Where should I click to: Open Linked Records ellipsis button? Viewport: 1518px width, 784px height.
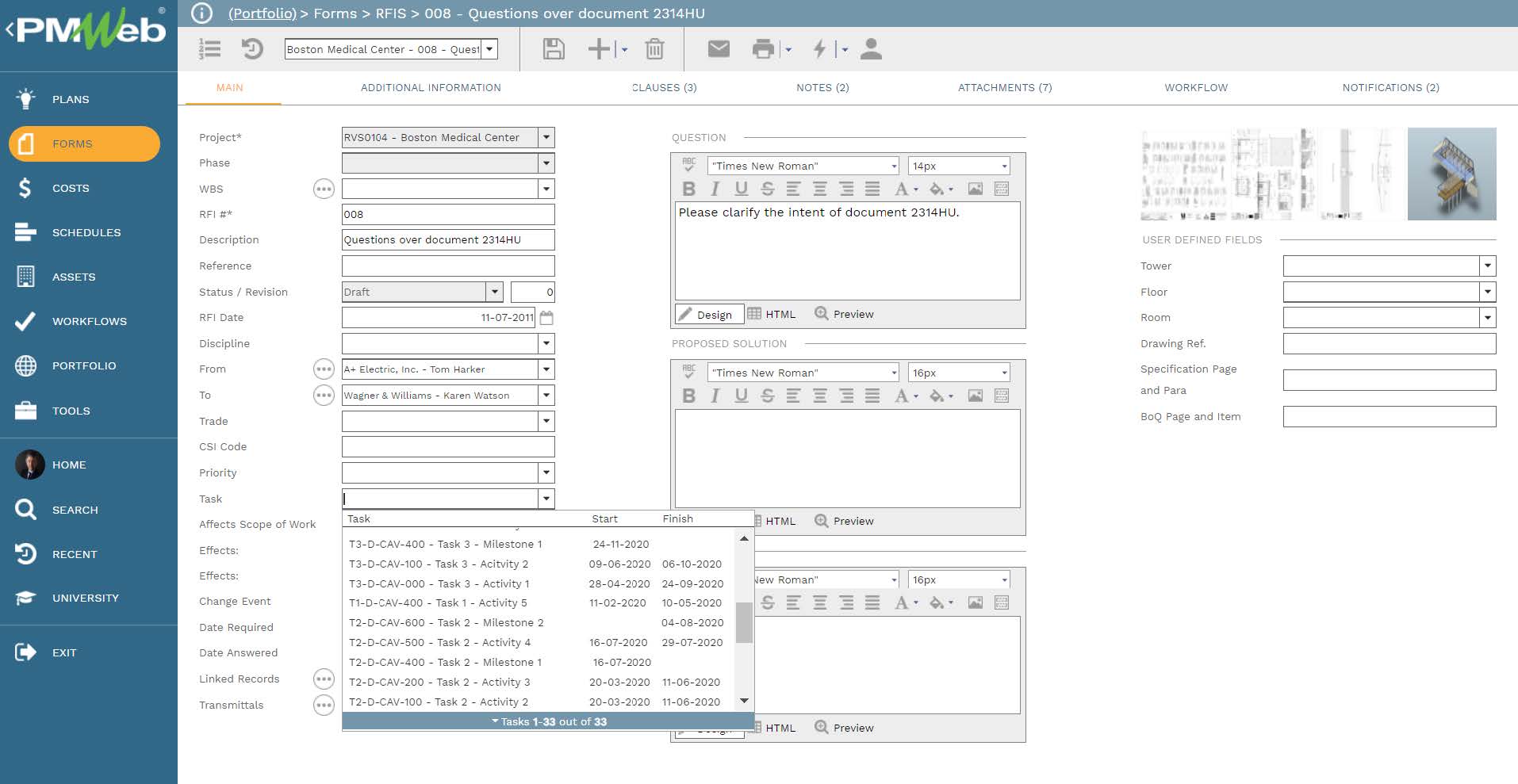tap(324, 679)
